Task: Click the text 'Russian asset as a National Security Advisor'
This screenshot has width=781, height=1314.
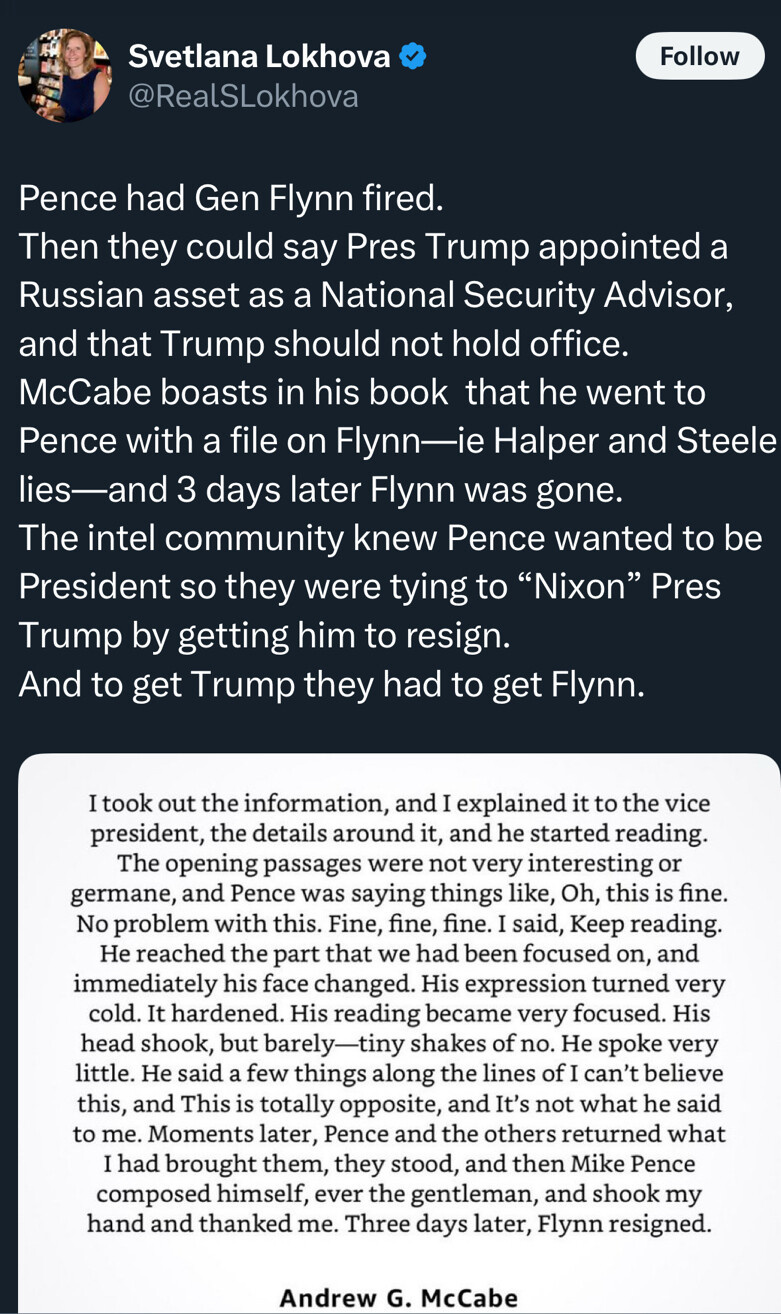Action: click(x=376, y=296)
